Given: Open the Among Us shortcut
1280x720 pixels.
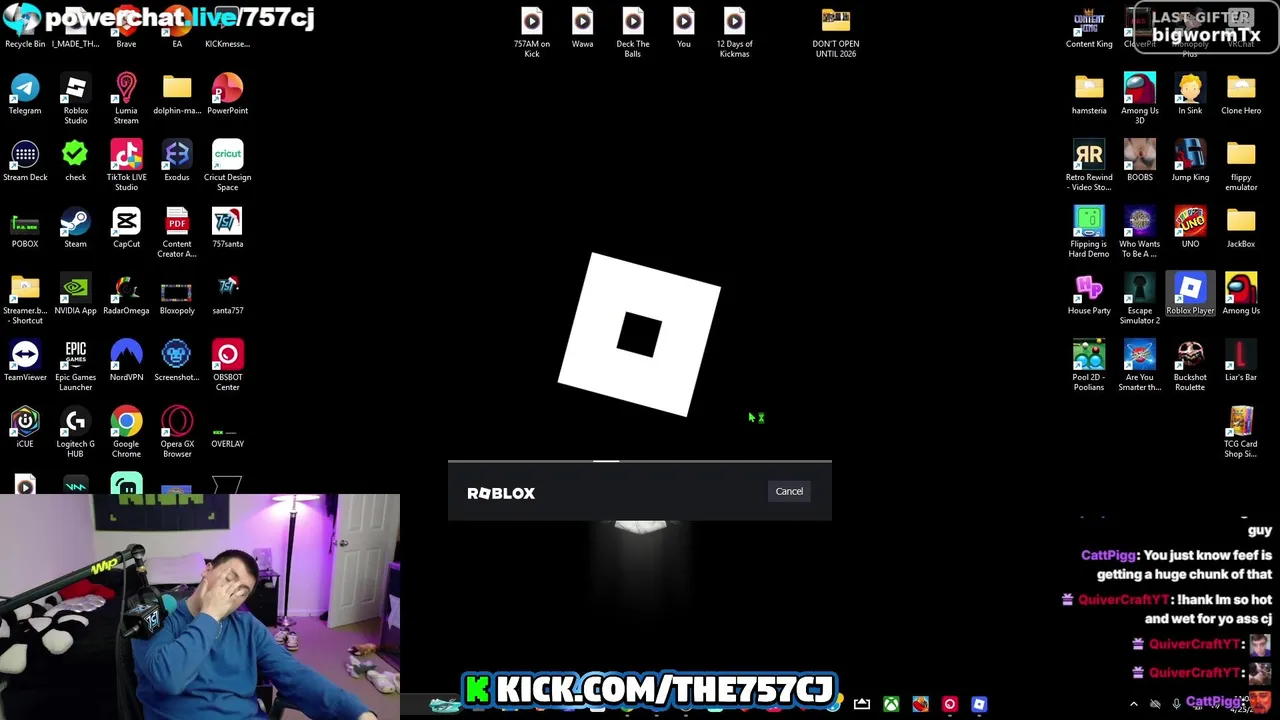Looking at the screenshot, I should (1241, 294).
